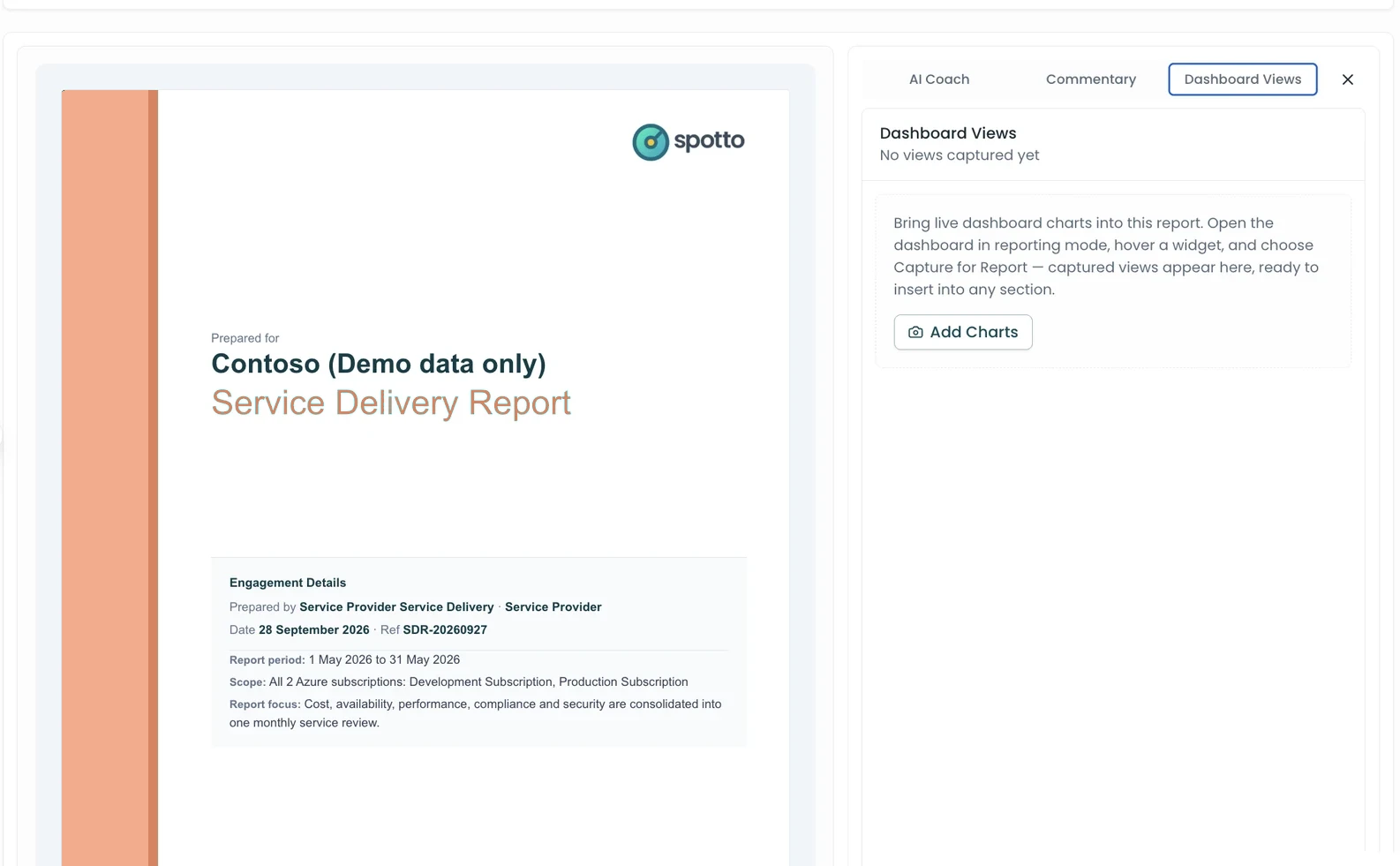Click the 'No views captured yet' message
This screenshot has height=866, width=1400.
(959, 155)
